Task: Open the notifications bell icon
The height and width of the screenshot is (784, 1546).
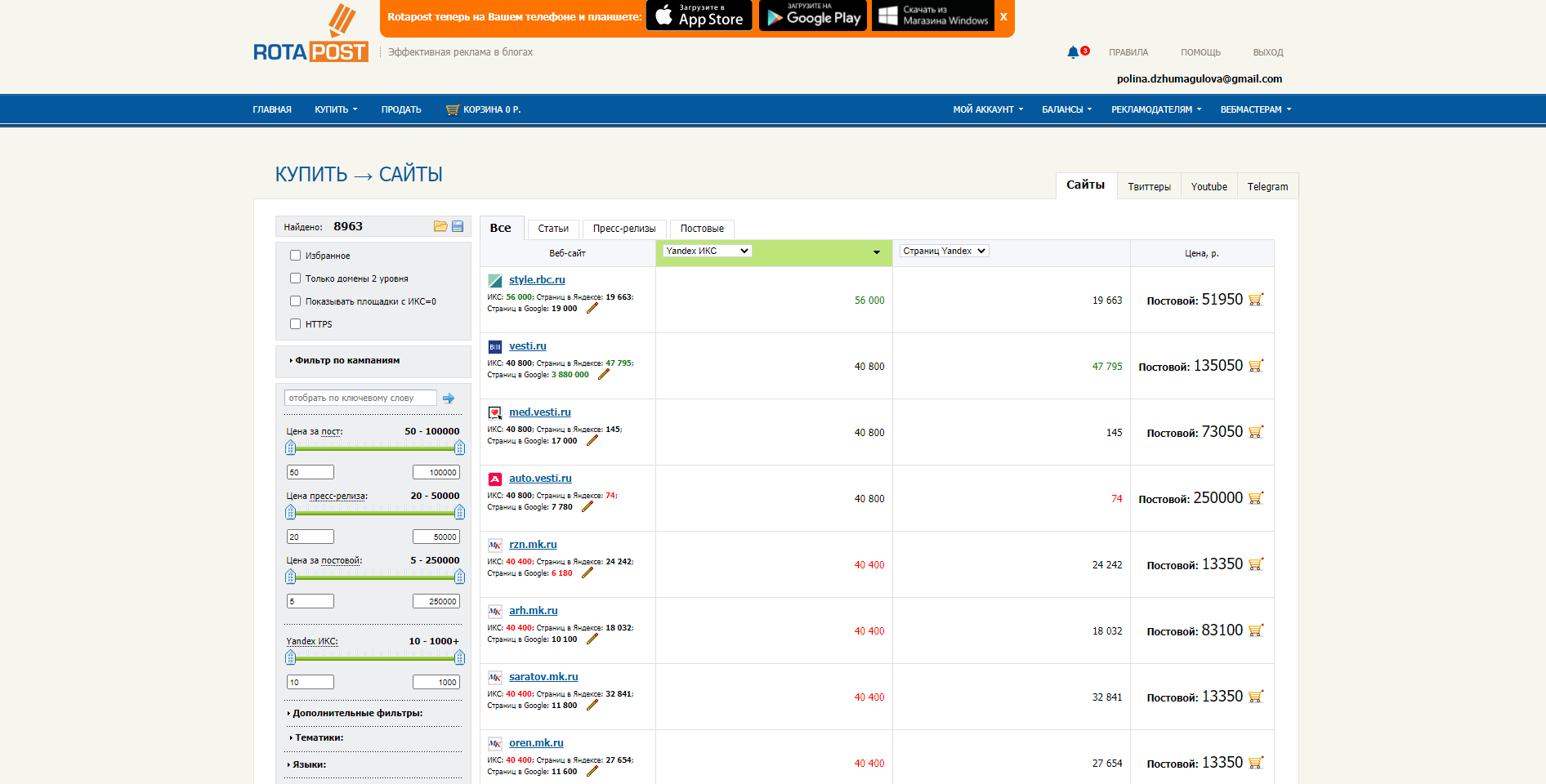Action: click(x=1073, y=52)
